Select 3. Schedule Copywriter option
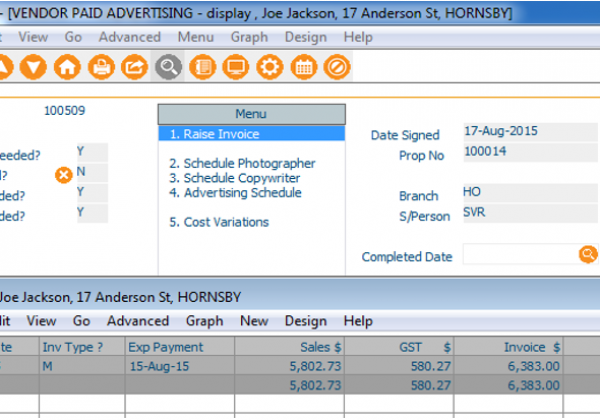This screenshot has height=420, width=600. click(235, 178)
